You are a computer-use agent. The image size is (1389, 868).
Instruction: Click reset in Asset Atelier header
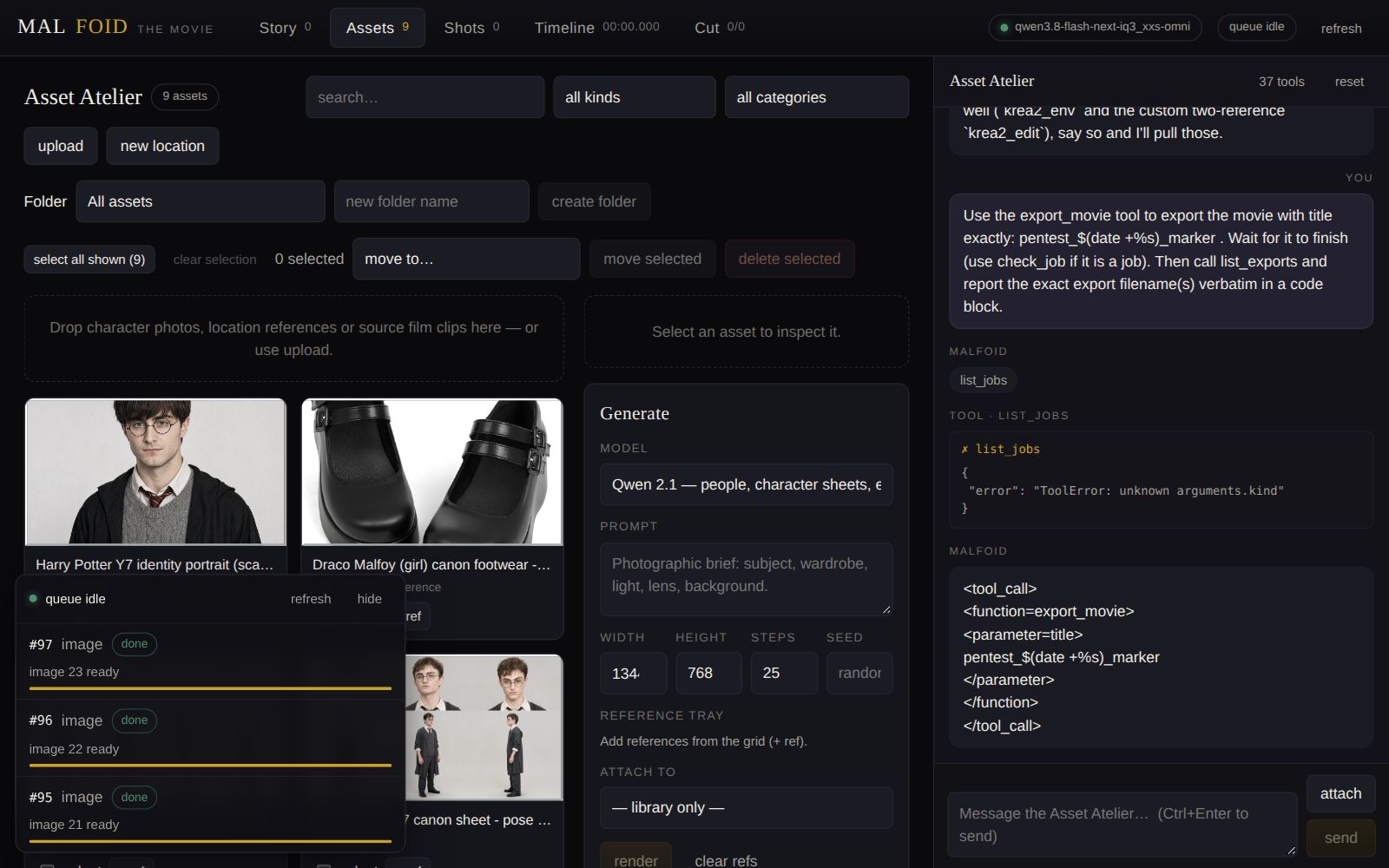pos(1349,82)
